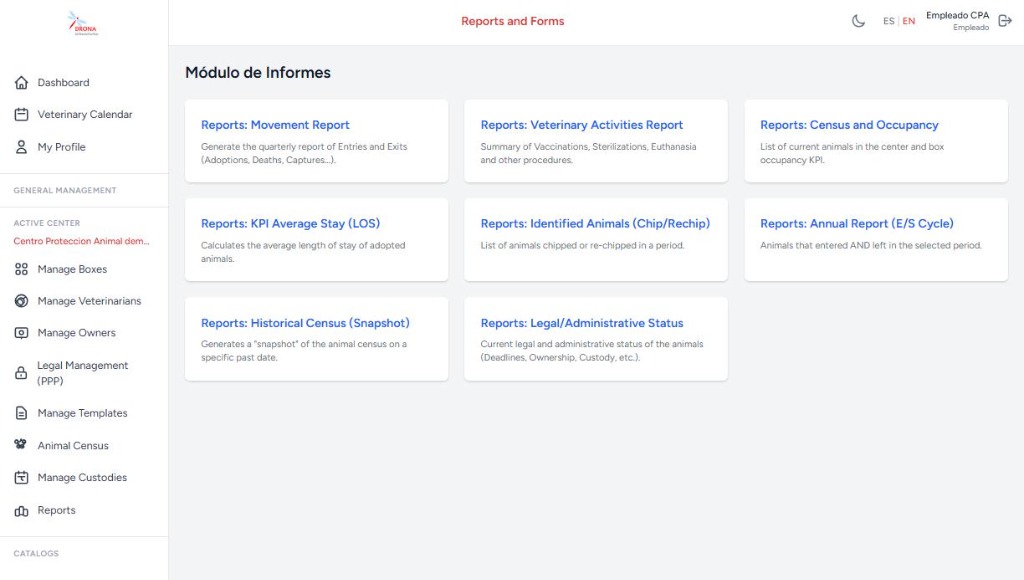This screenshot has height=580, width=1024.
Task: Toggle dark mode with moon icon
Action: point(858,21)
